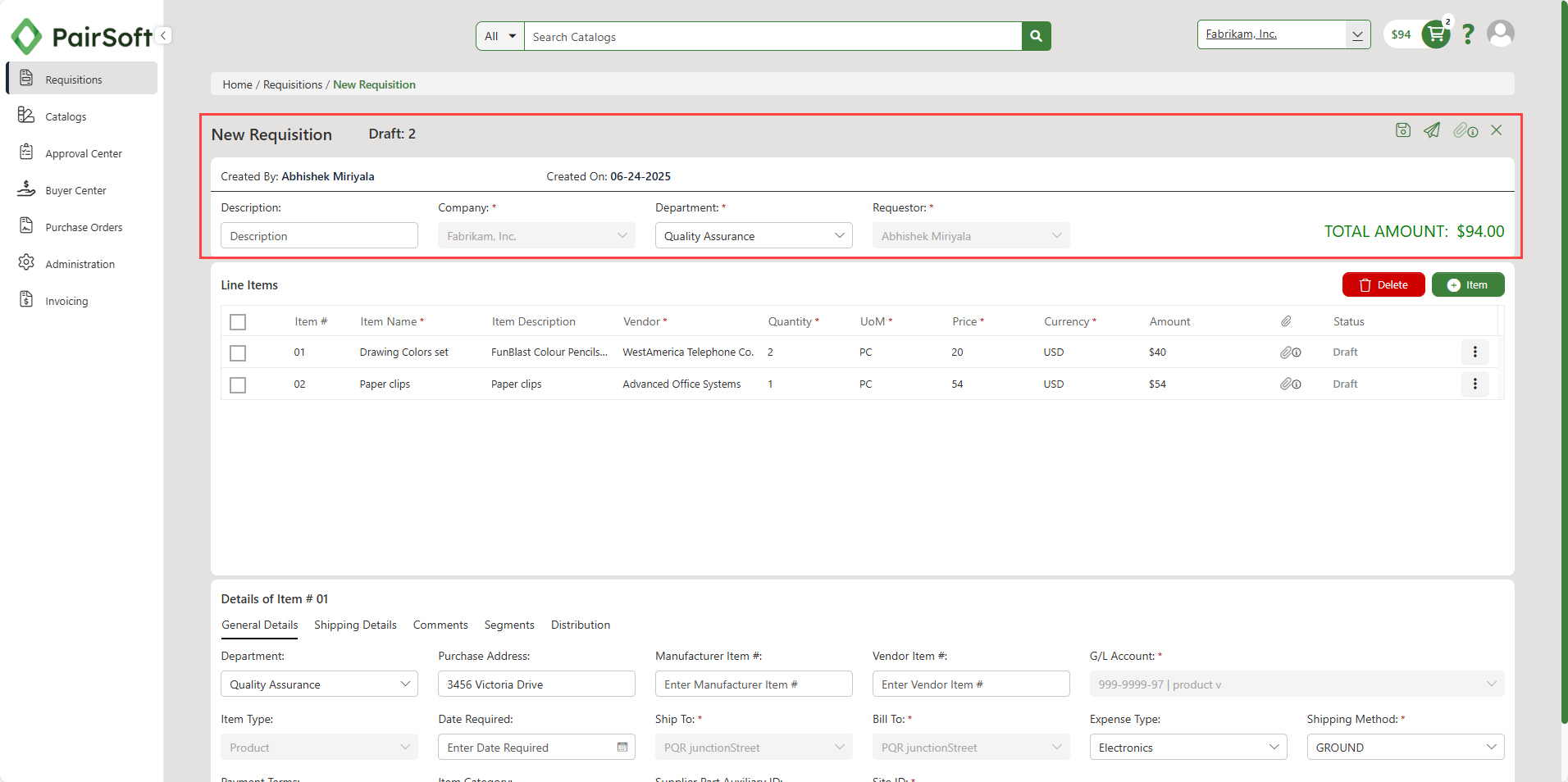The height and width of the screenshot is (782, 1568).
Task: Open the Shipping Method GROUND dropdown
Action: [1406, 747]
